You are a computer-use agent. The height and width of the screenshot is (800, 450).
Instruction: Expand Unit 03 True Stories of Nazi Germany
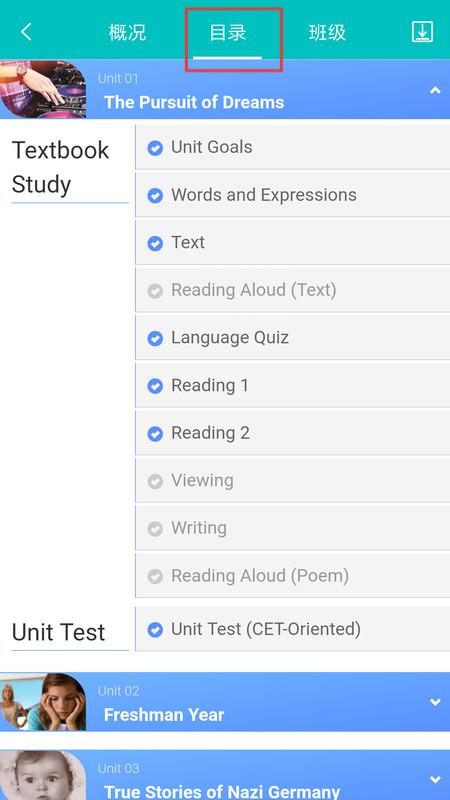click(435, 779)
